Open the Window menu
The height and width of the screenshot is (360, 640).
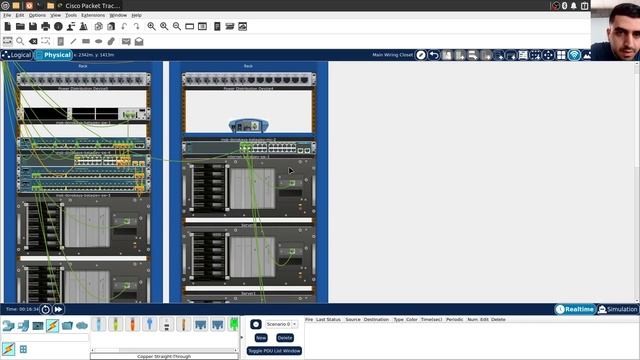tap(118, 15)
